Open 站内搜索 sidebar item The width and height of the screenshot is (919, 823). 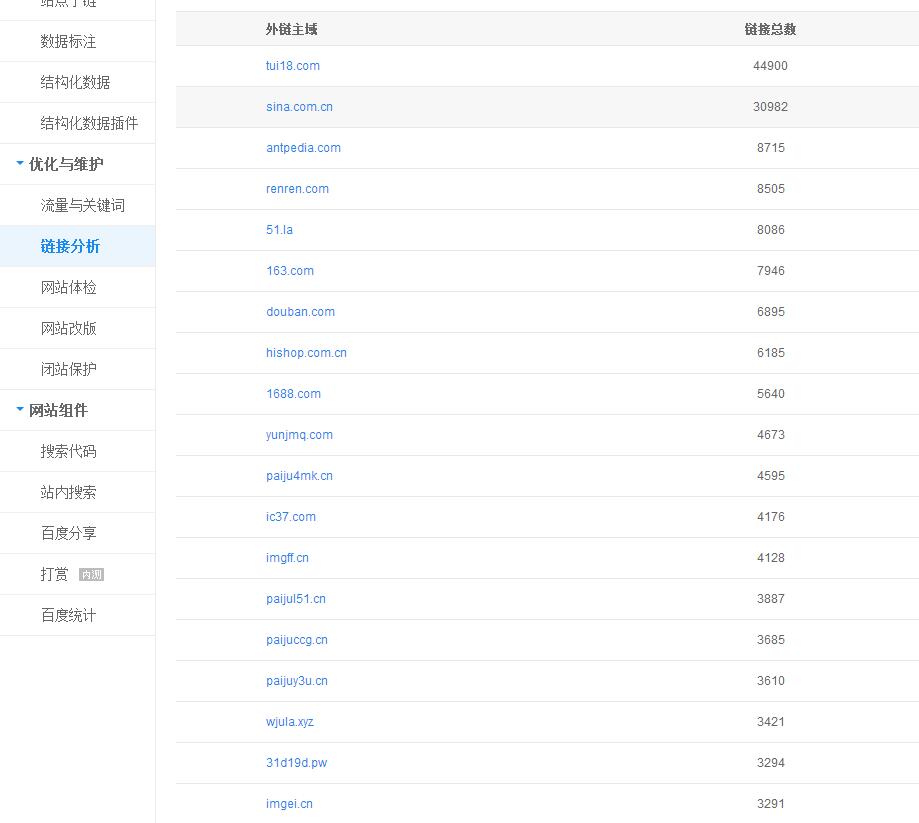[x=69, y=493]
